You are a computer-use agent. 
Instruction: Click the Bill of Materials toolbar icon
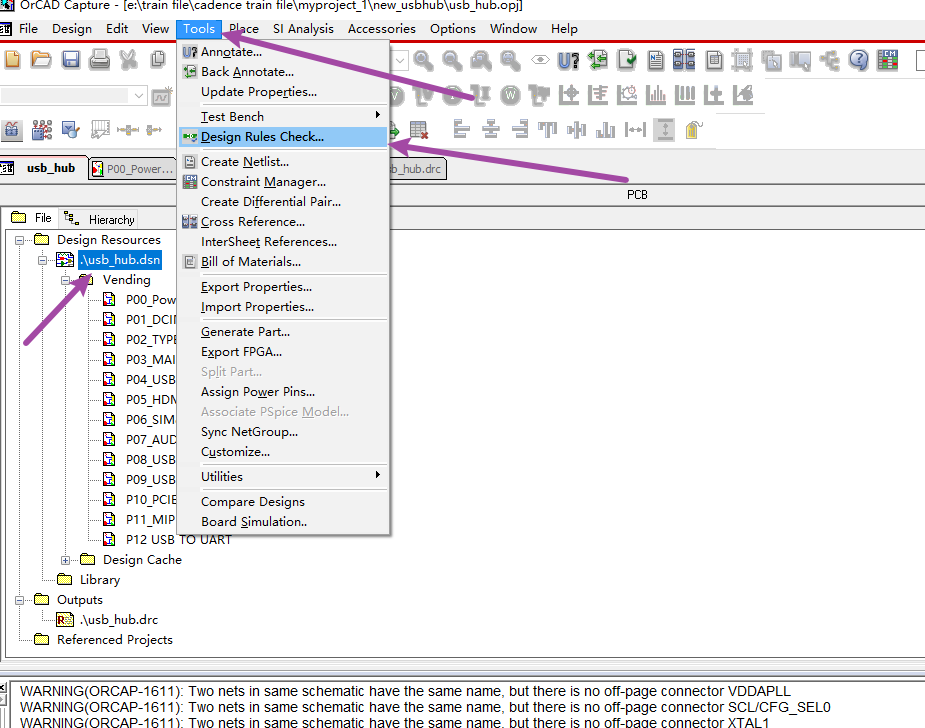[714, 60]
